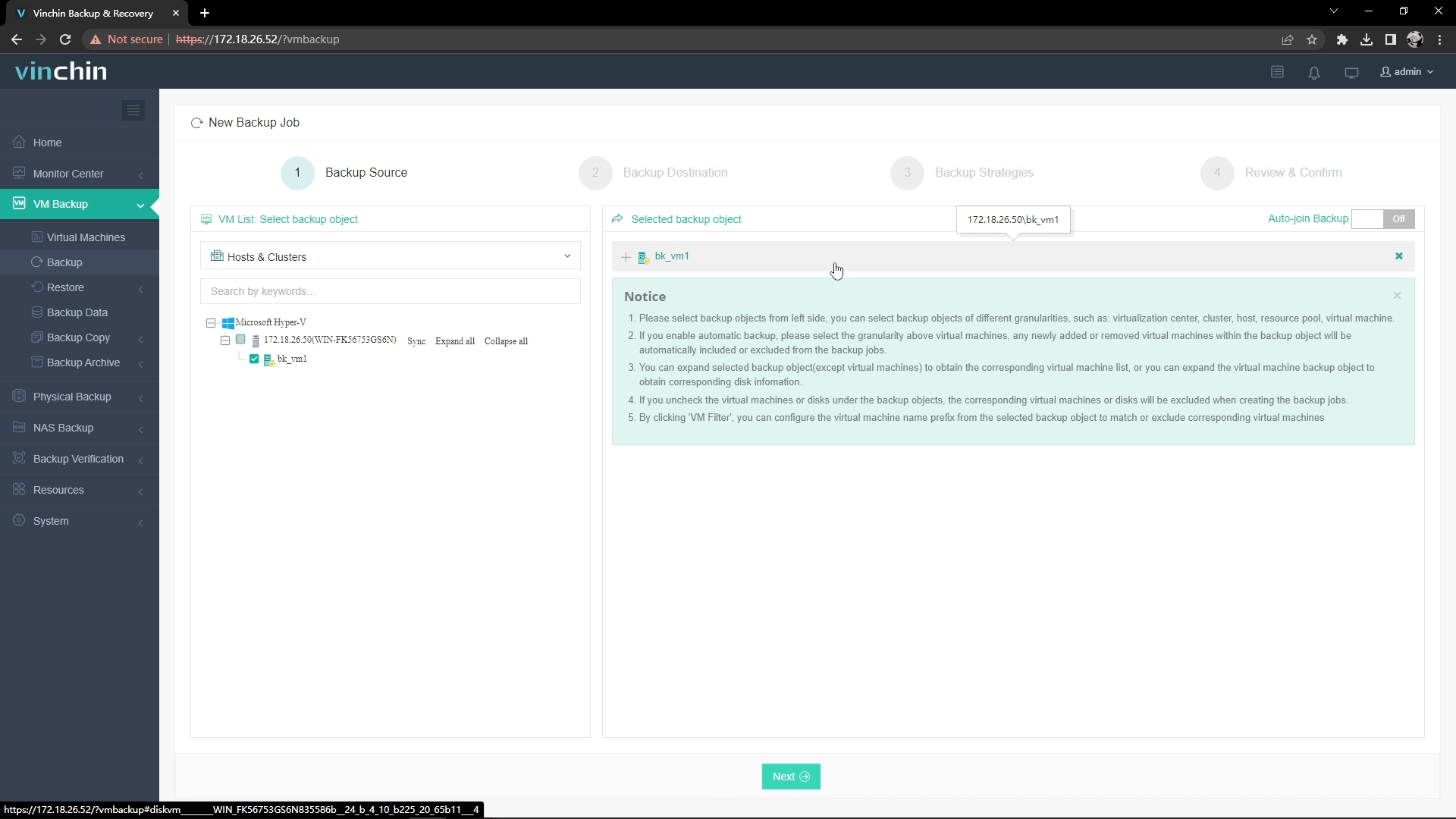The image size is (1456, 819).
Task: Click the refresh icon next to New Backup Job
Action: [x=198, y=122]
